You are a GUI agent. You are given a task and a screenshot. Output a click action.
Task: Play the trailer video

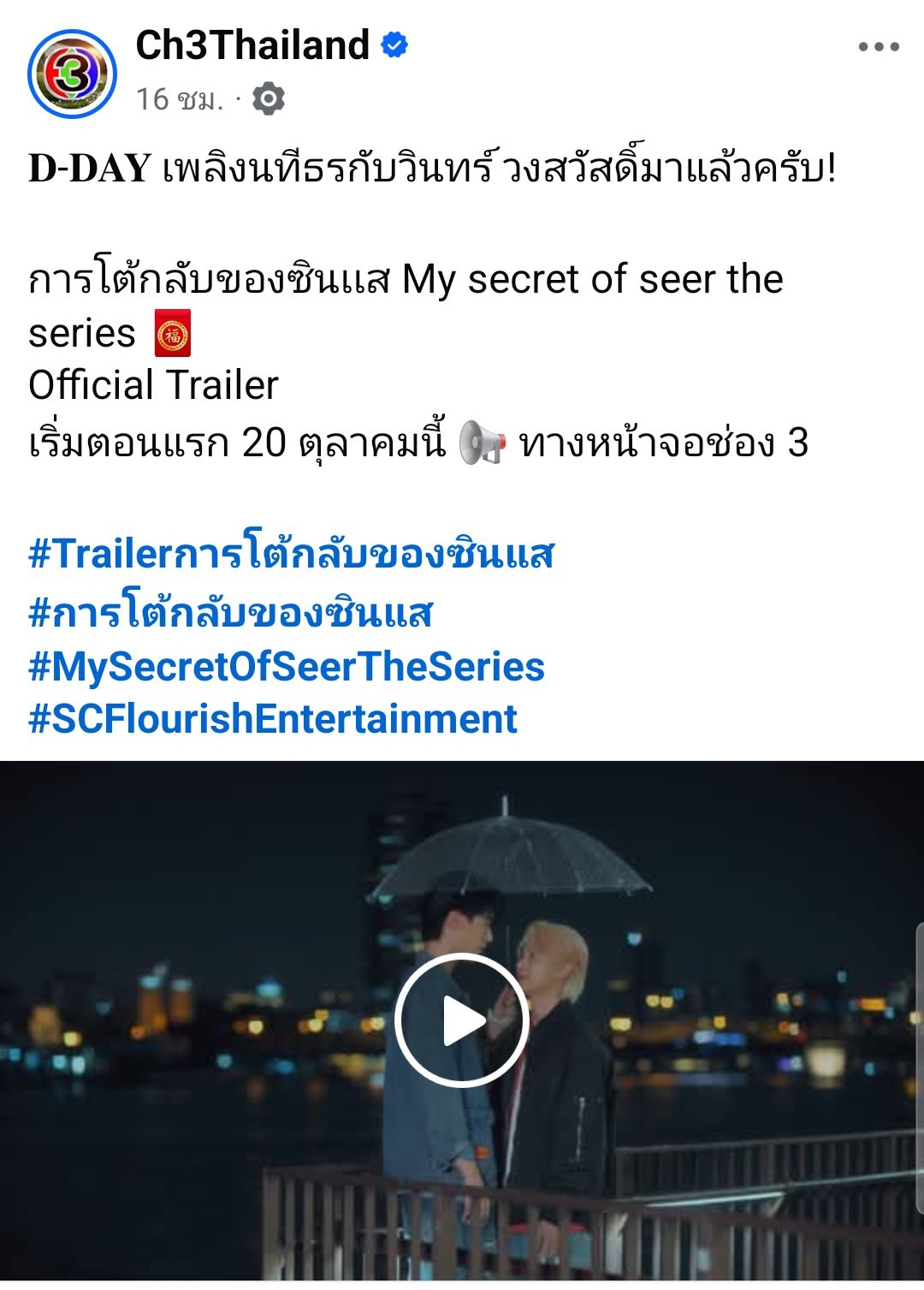[x=462, y=1020]
